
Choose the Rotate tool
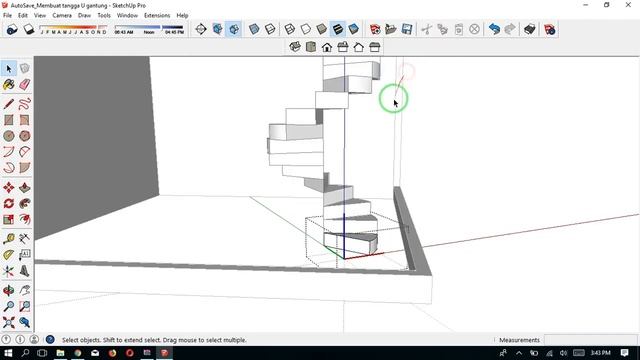[x=9, y=203]
